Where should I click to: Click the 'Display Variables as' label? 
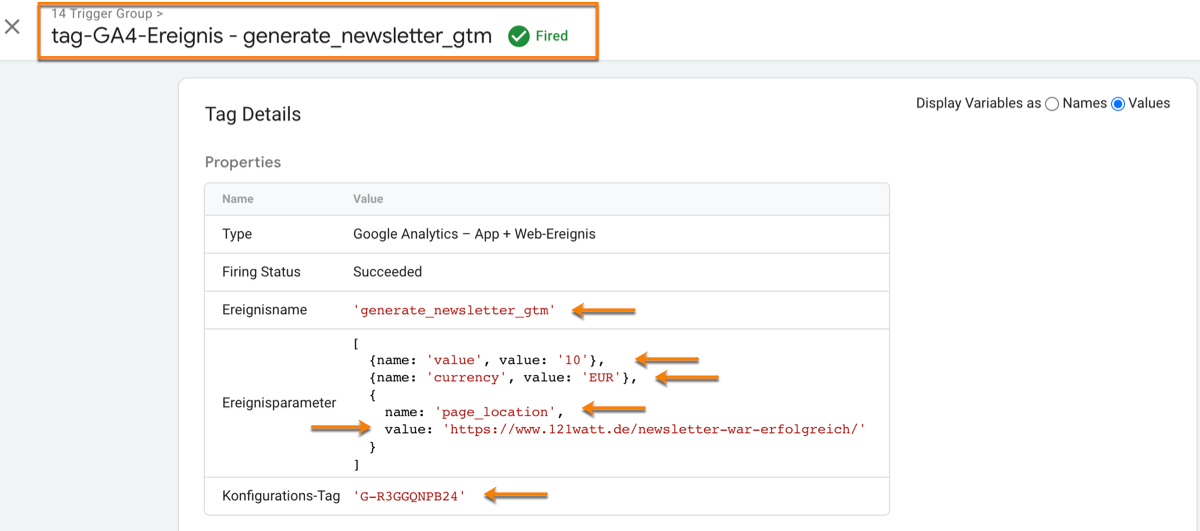[978, 103]
